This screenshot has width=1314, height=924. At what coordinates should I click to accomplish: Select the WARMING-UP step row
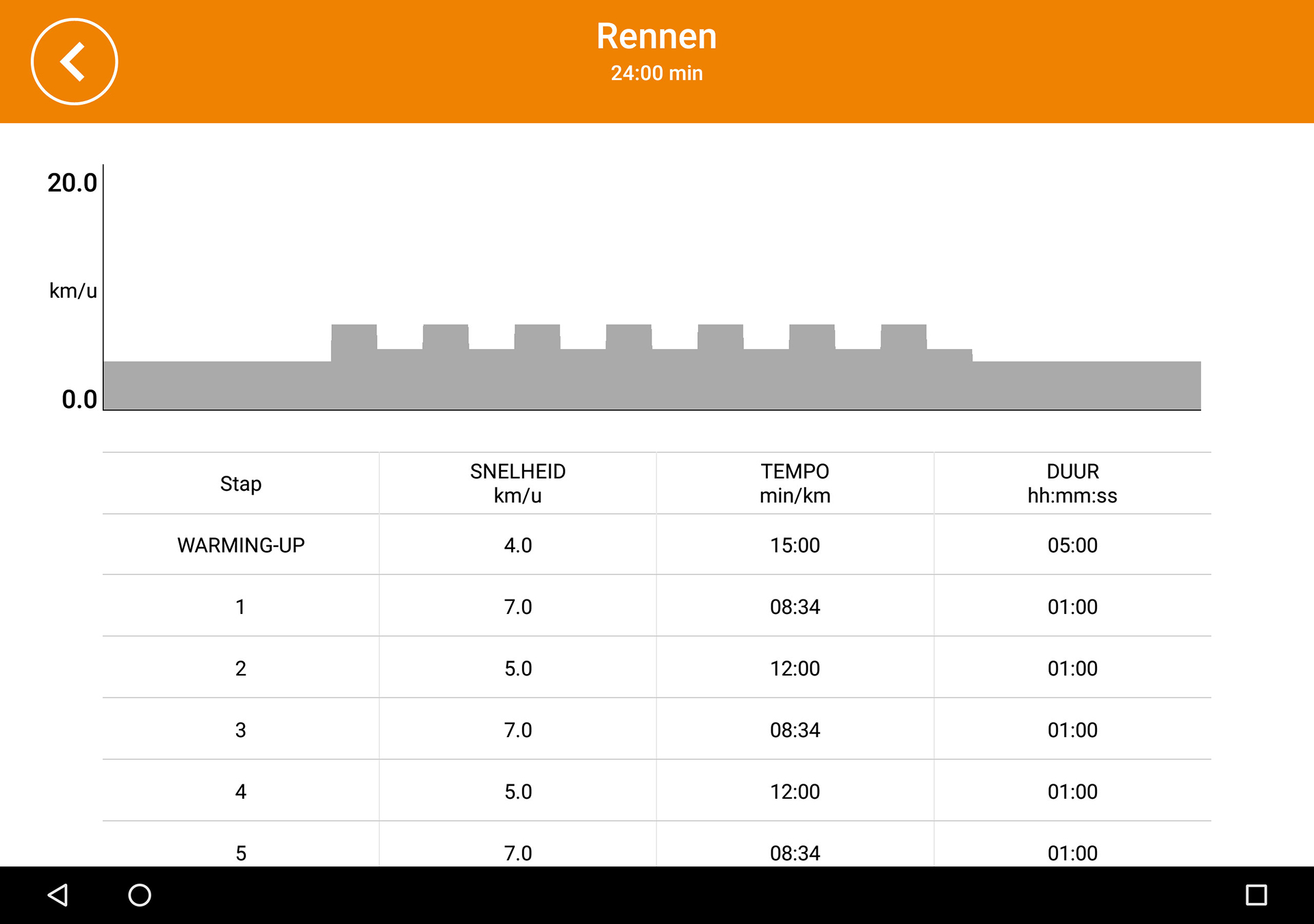[x=657, y=545]
